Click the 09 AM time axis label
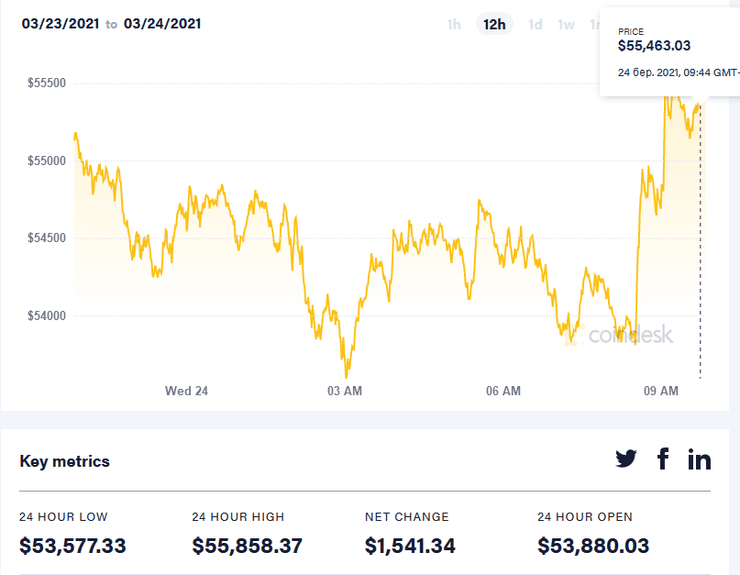 pos(661,391)
